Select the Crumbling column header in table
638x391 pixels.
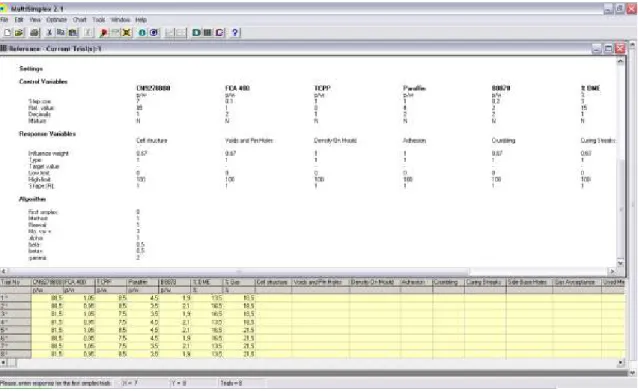[x=448, y=282]
